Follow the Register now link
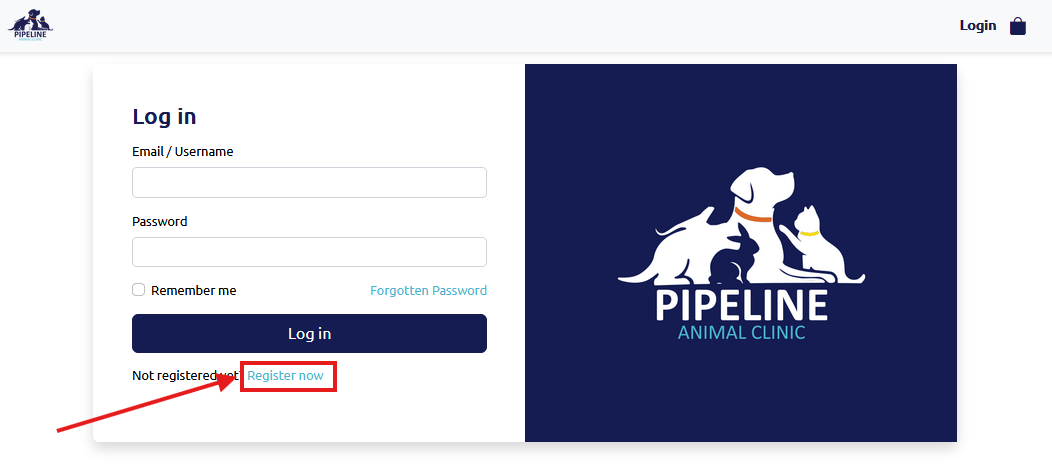 tap(286, 376)
